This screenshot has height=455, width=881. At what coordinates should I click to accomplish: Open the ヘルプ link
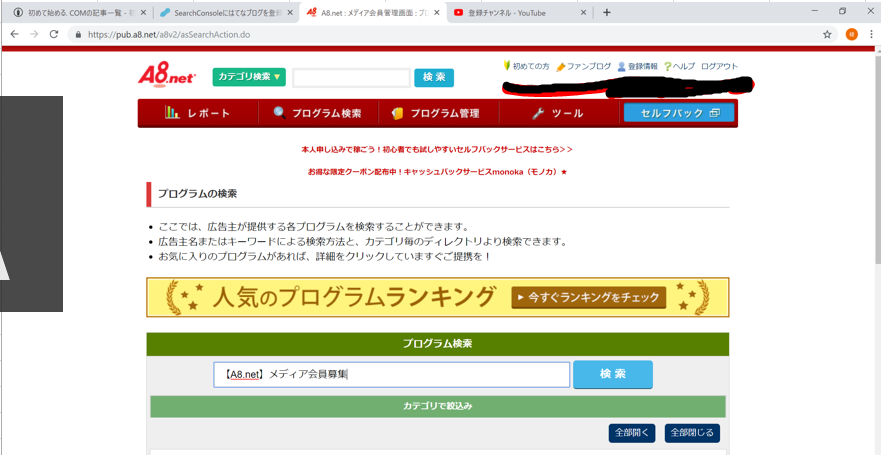pos(680,66)
